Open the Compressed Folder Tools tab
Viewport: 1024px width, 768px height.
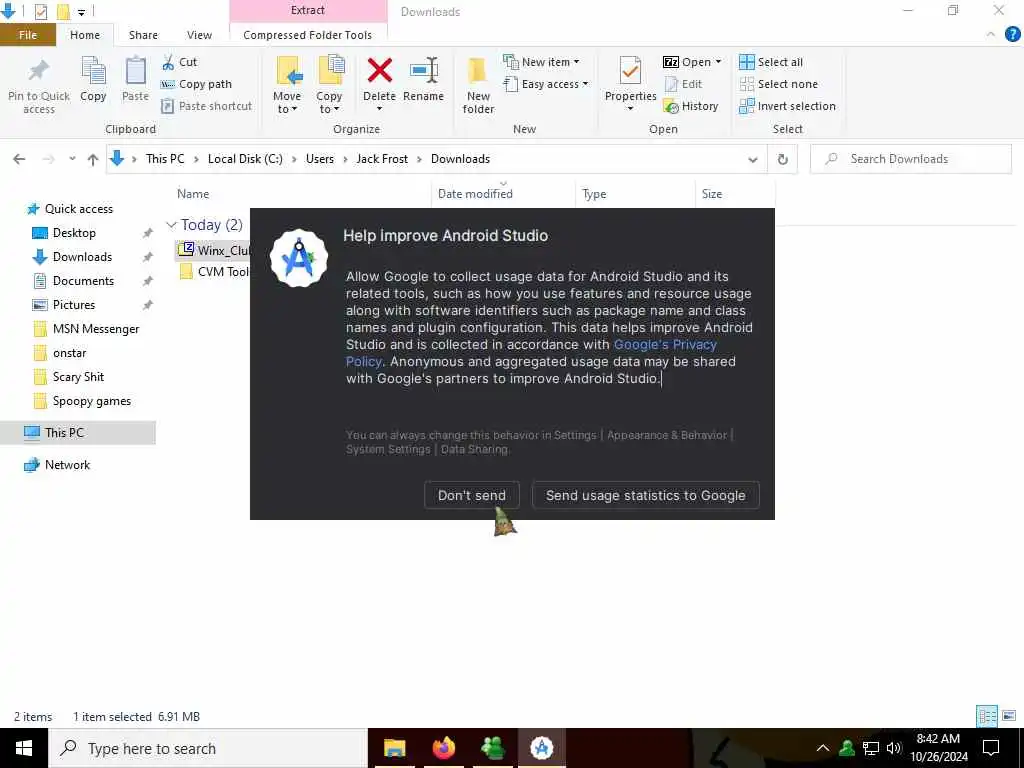point(308,35)
